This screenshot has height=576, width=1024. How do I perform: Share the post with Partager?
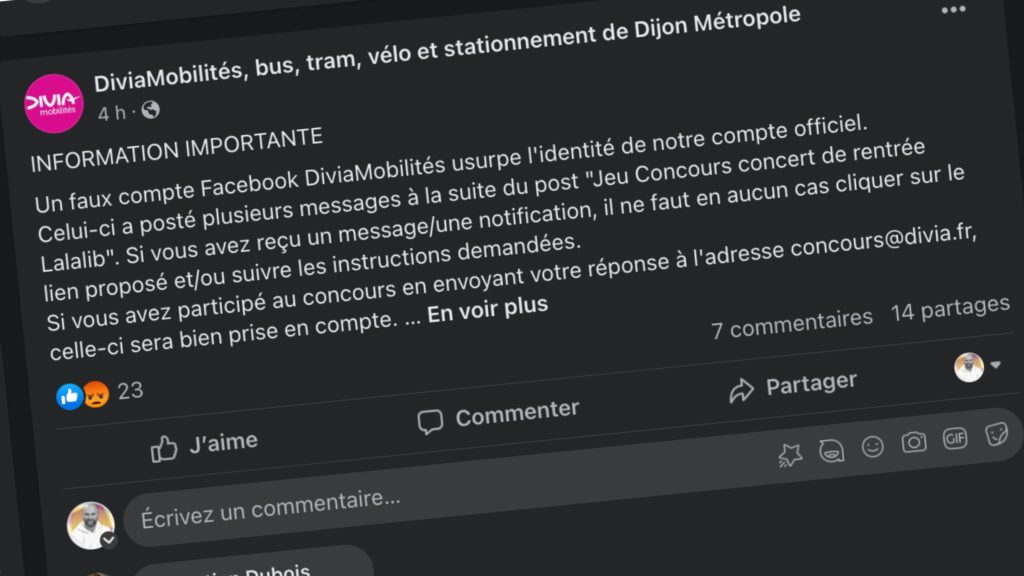click(792, 386)
